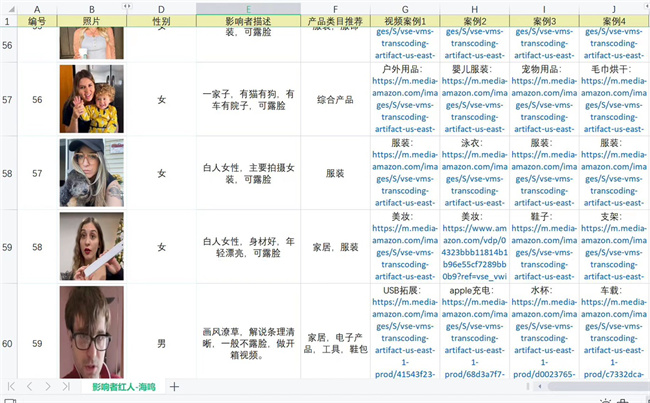Viewport: 650px width, 403px height.
Task: Select column H header
Action: pyautogui.click(x=475, y=9)
